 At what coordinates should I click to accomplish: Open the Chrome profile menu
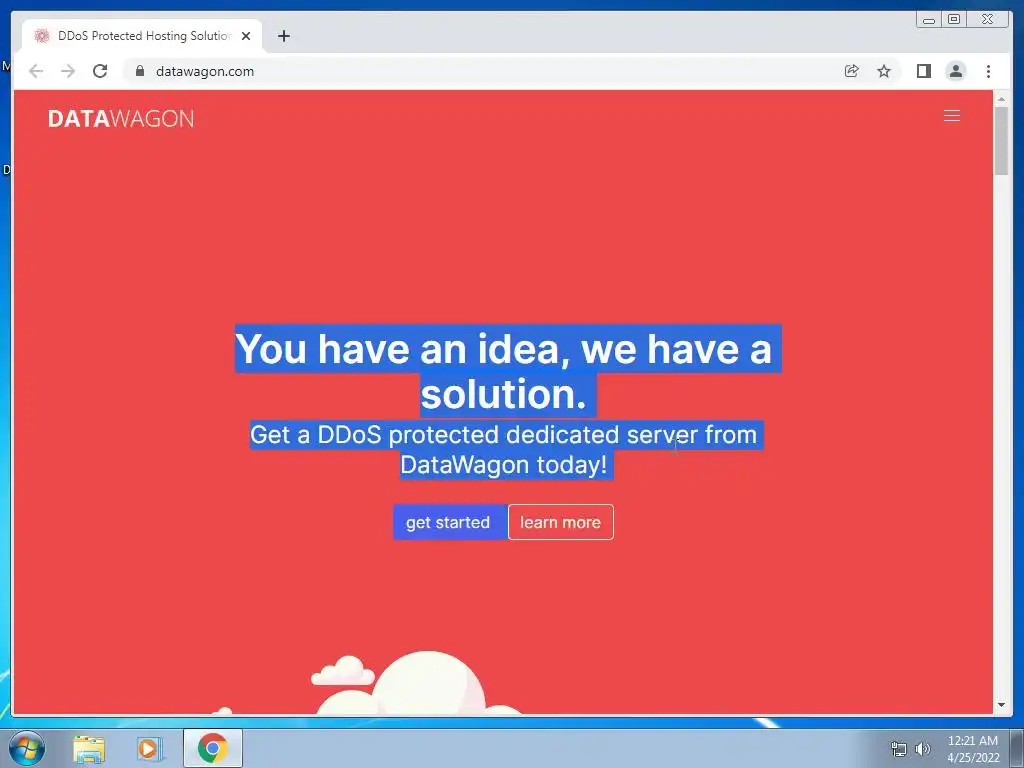click(x=955, y=71)
